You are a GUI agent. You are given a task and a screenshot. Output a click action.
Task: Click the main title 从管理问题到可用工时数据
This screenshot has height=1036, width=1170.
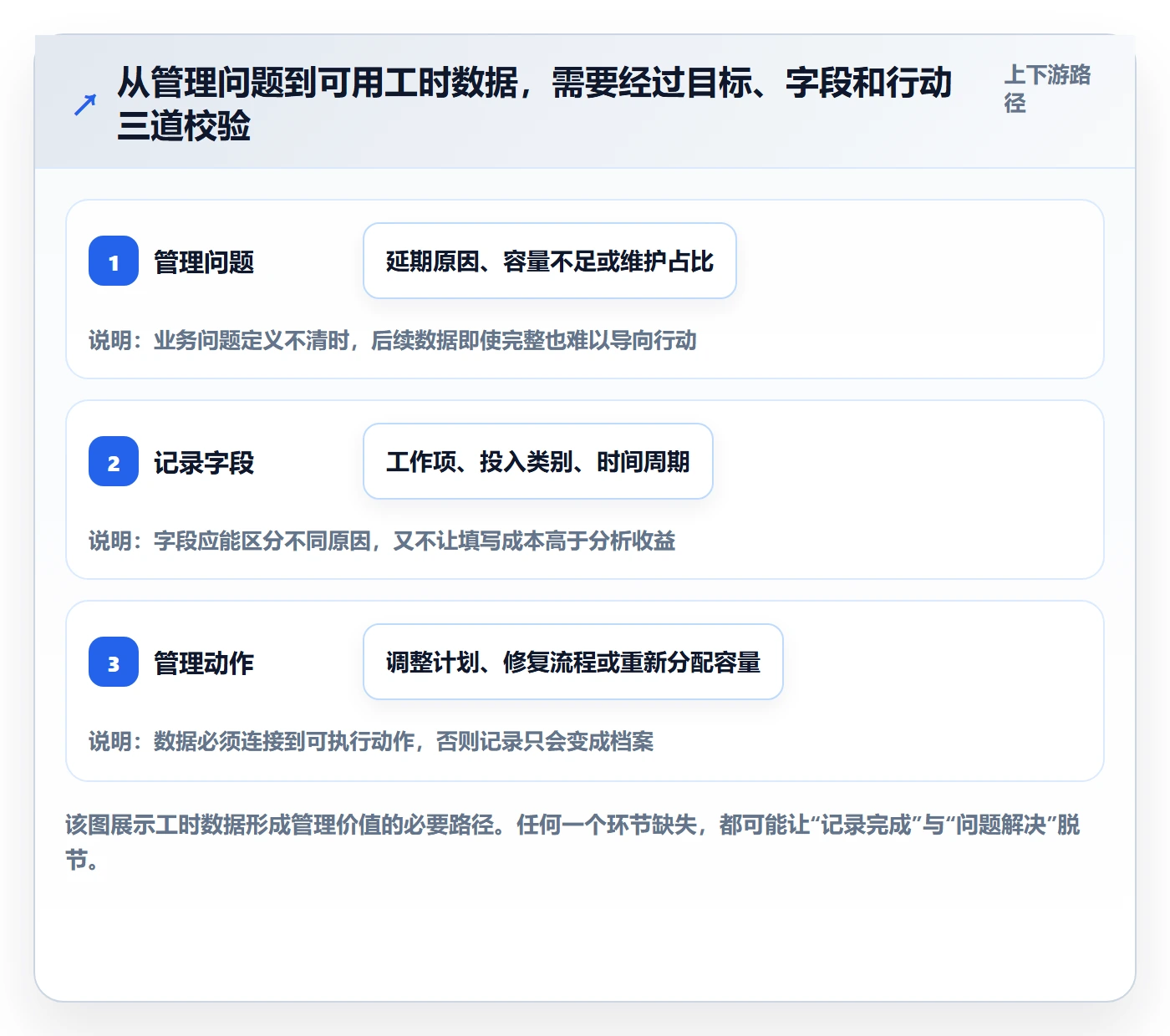coord(535,104)
